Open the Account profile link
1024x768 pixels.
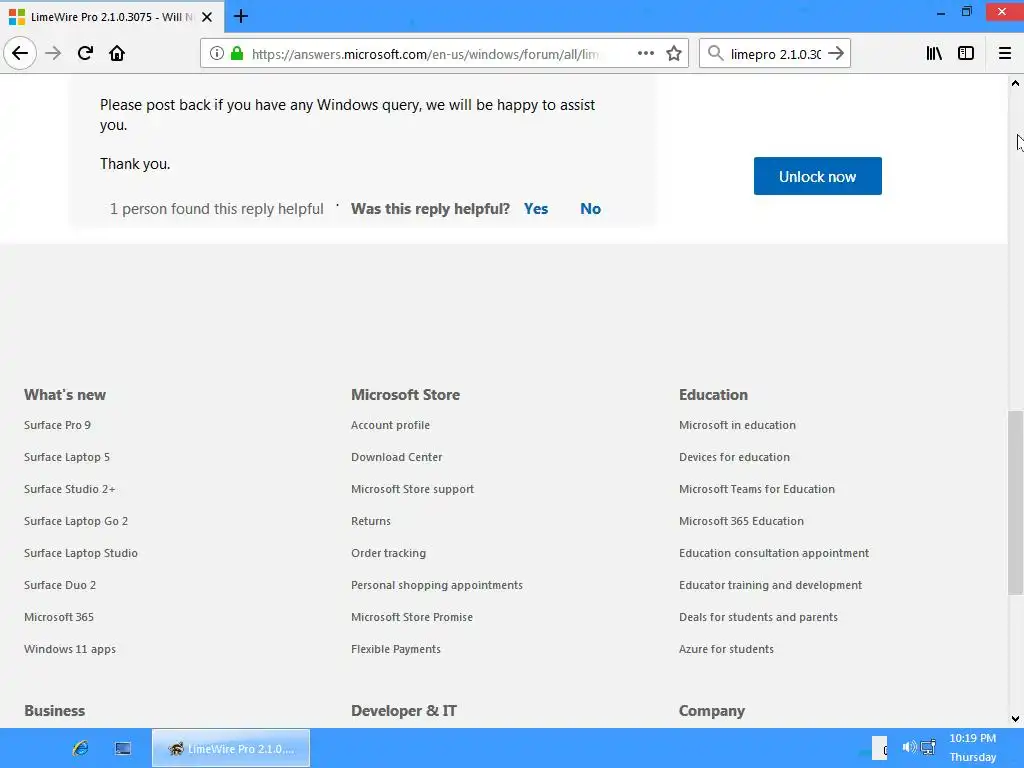coord(391,425)
